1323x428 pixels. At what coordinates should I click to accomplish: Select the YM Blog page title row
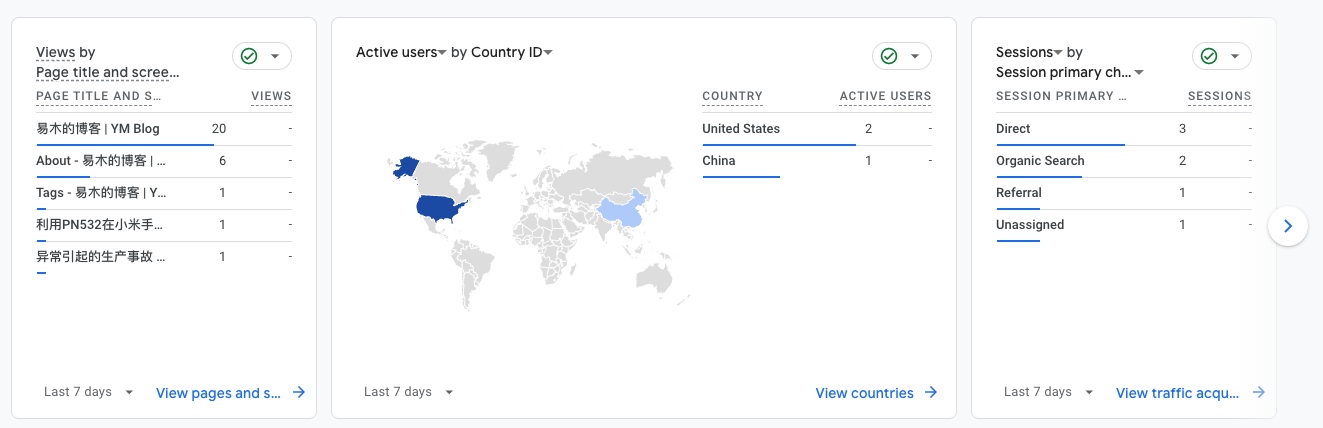point(164,129)
